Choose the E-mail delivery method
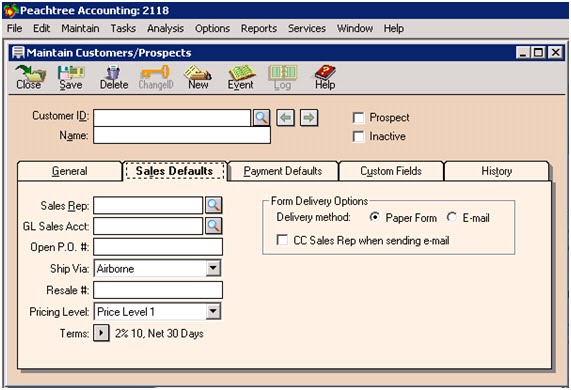Viewport: 571px width, 390px height. point(452,217)
